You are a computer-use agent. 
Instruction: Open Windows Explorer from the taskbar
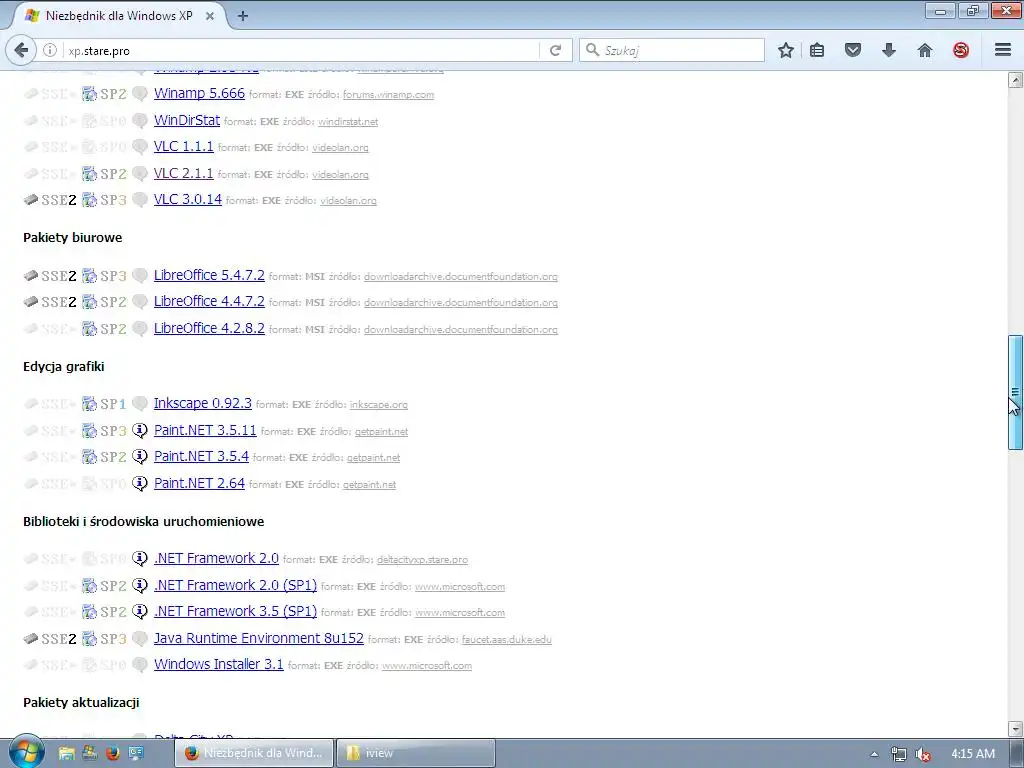66,753
